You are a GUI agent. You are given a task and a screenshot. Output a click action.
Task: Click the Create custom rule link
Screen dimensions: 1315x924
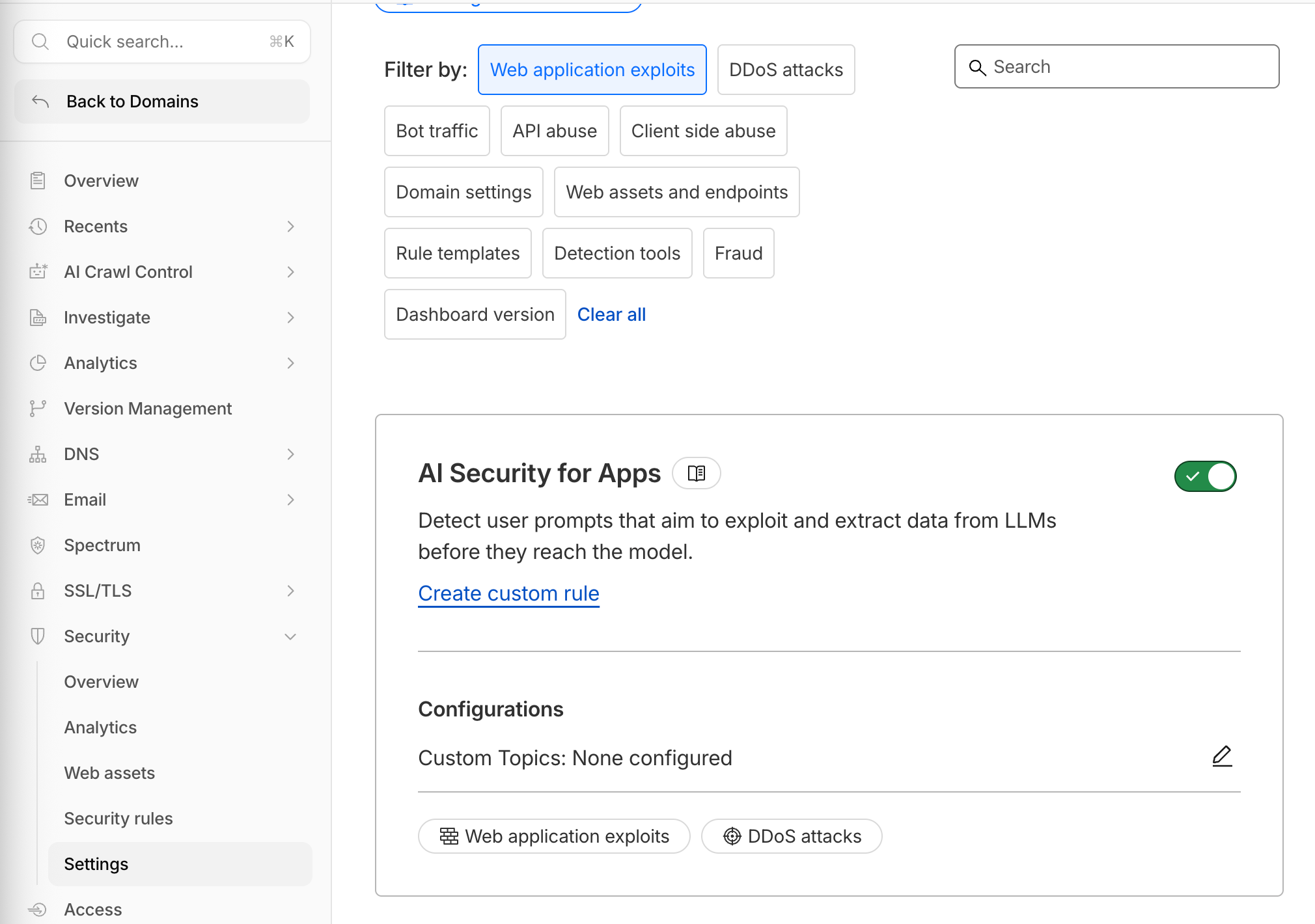pos(508,593)
